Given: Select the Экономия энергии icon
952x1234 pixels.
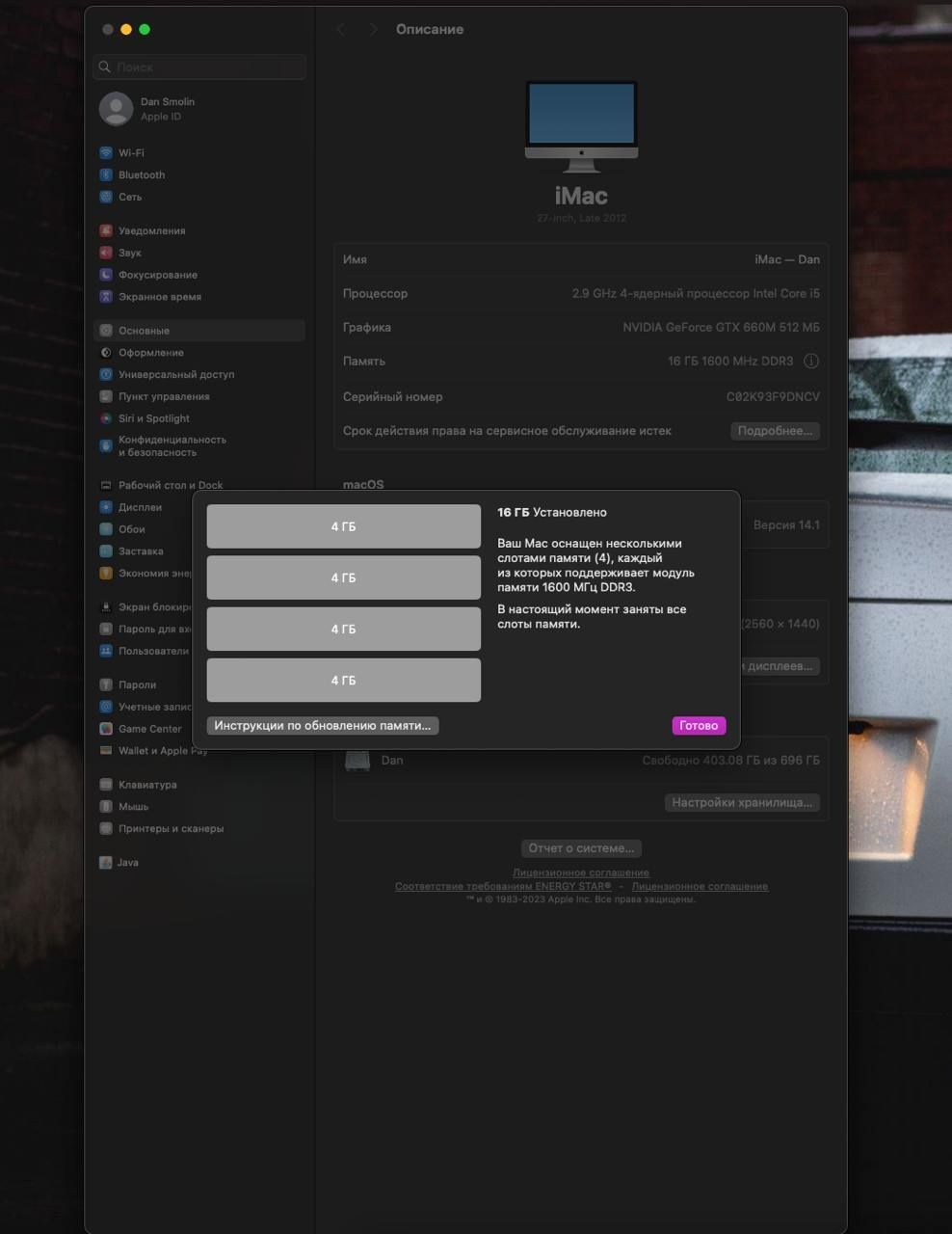Looking at the screenshot, I should [106, 574].
